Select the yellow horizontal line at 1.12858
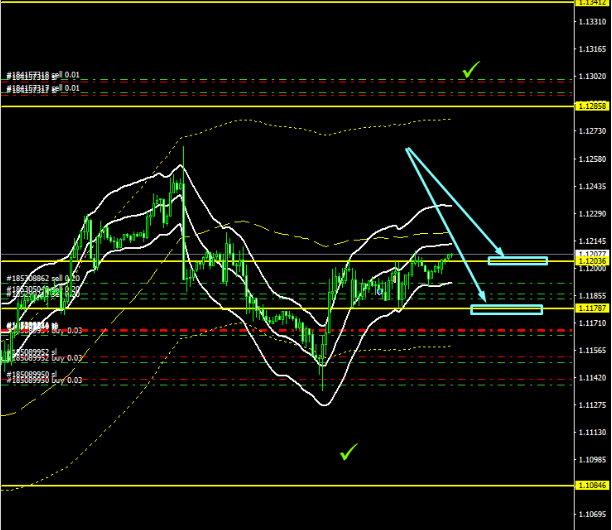This screenshot has height=530, width=612. point(300,106)
